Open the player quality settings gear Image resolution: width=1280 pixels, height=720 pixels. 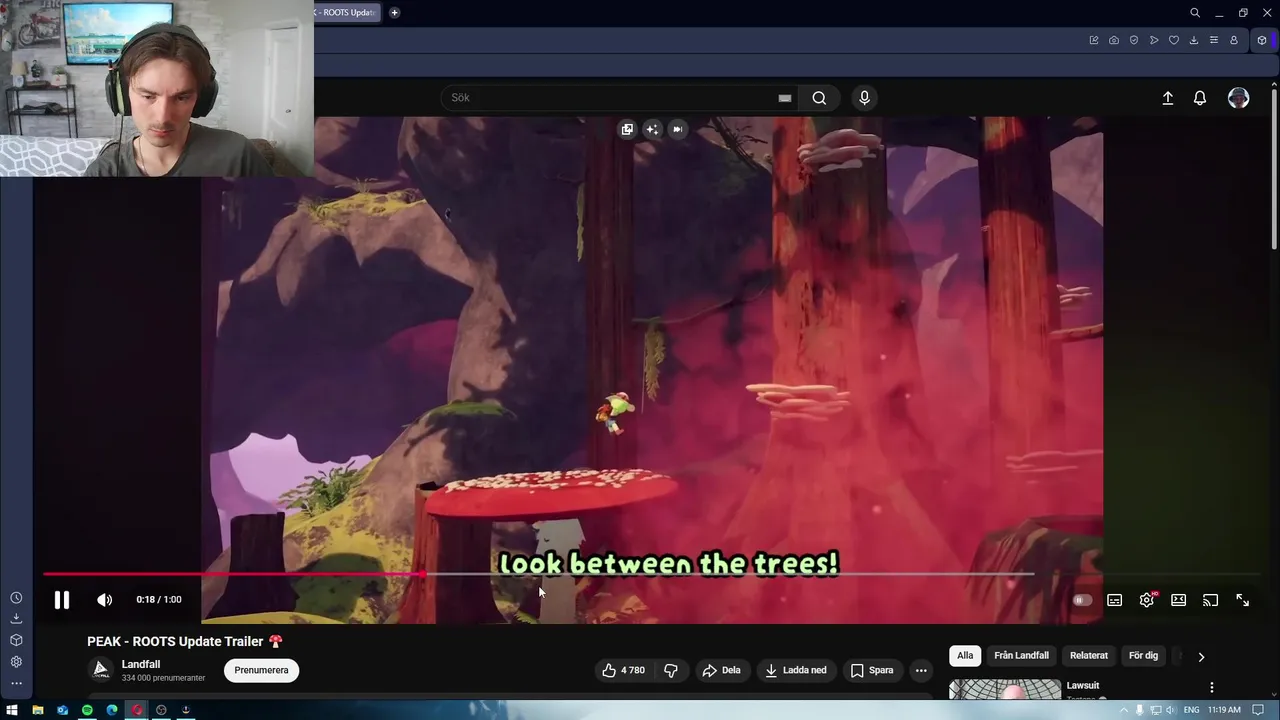[x=1147, y=600]
